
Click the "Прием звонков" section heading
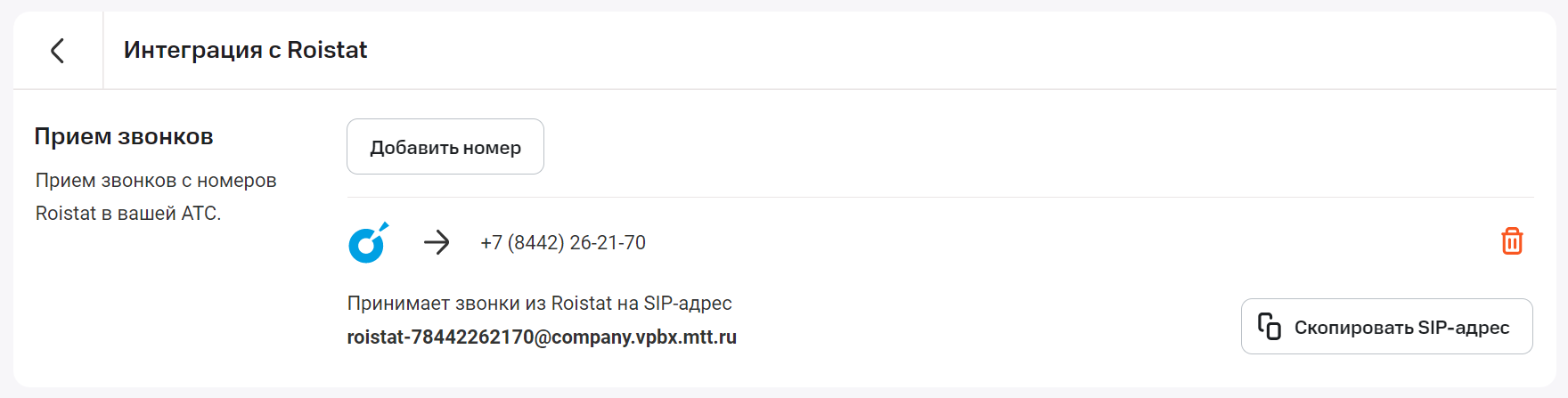pos(124,136)
